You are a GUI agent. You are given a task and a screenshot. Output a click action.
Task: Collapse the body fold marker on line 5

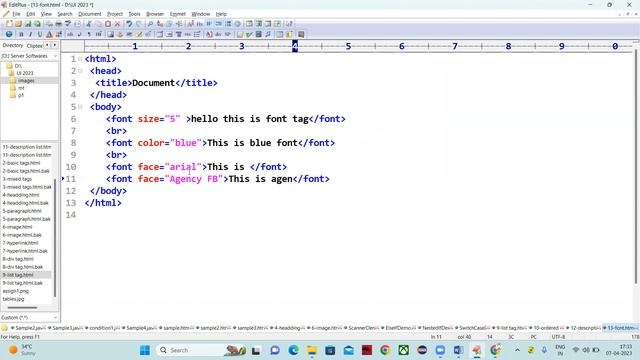pyautogui.click(x=80, y=107)
